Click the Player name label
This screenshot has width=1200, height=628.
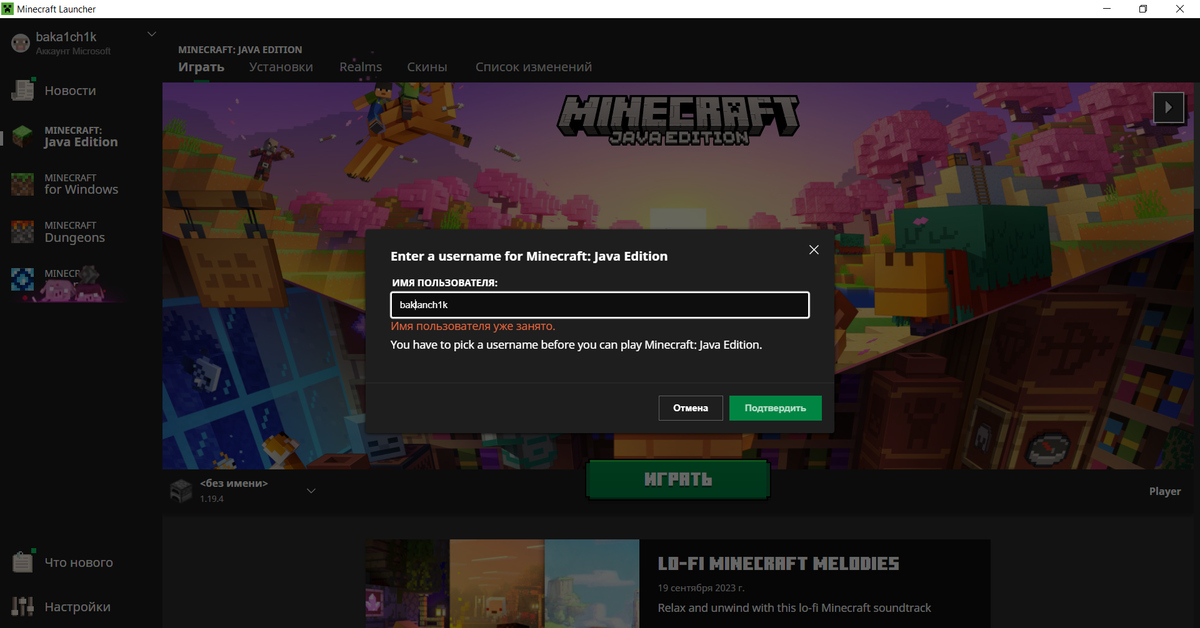point(1165,492)
